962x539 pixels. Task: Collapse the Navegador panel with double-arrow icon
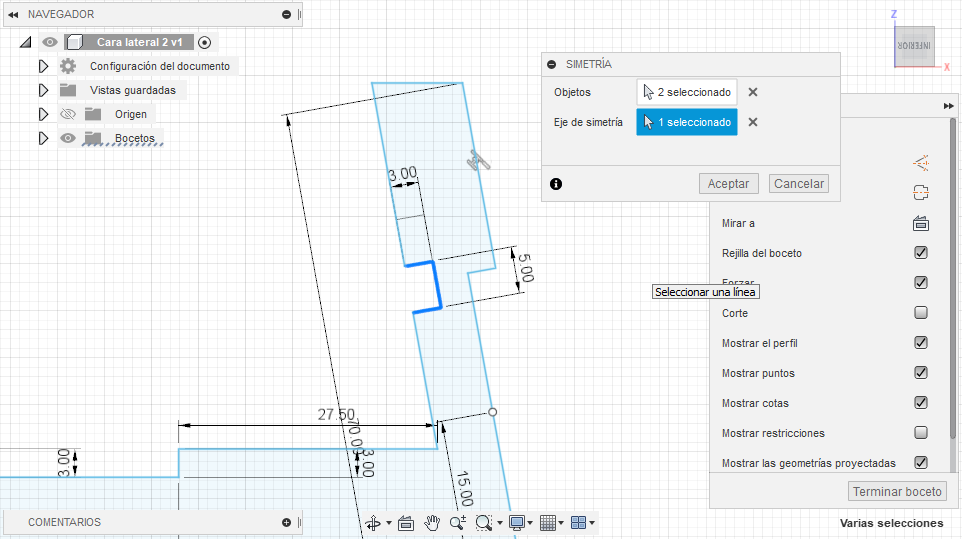click(x=13, y=14)
